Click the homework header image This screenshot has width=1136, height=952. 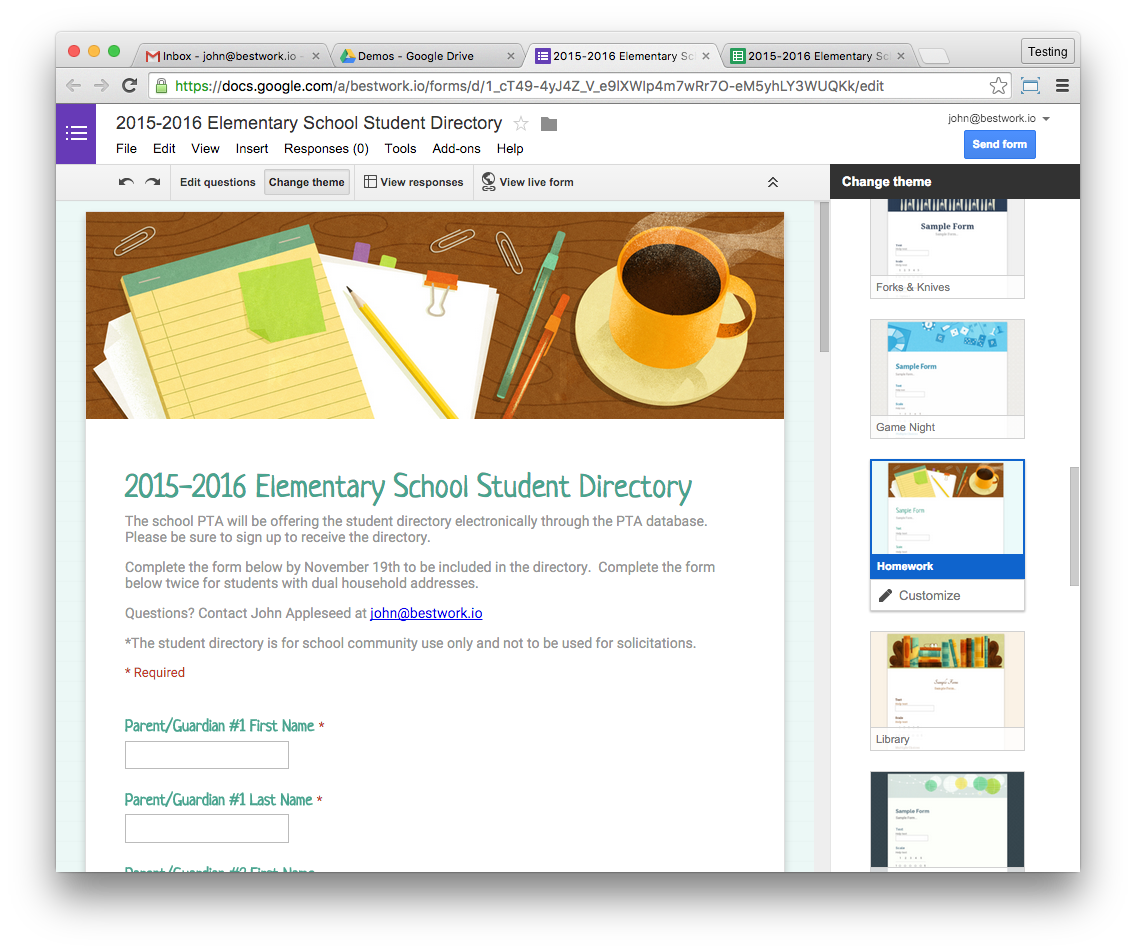tap(435, 315)
